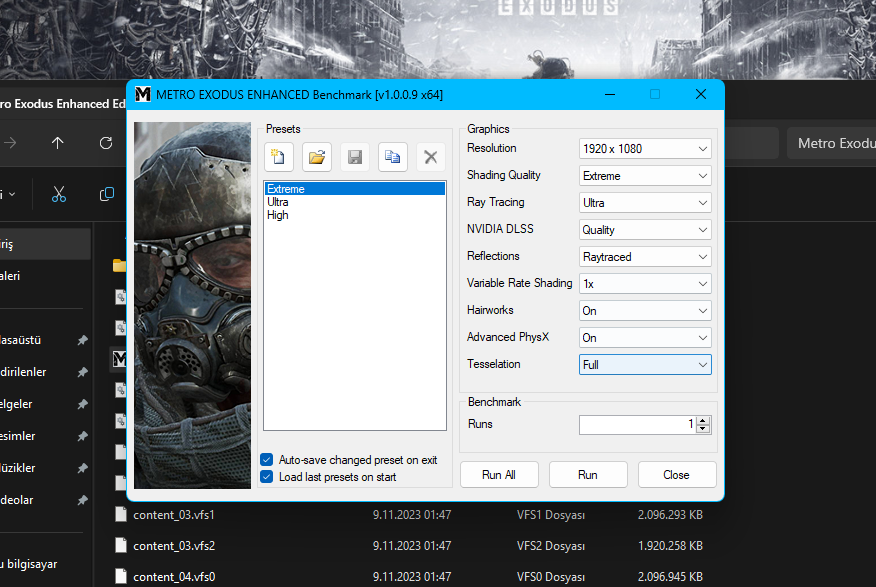The width and height of the screenshot is (876, 587).
Task: Open the Shading Quality dropdown
Action: pyautogui.click(x=645, y=176)
